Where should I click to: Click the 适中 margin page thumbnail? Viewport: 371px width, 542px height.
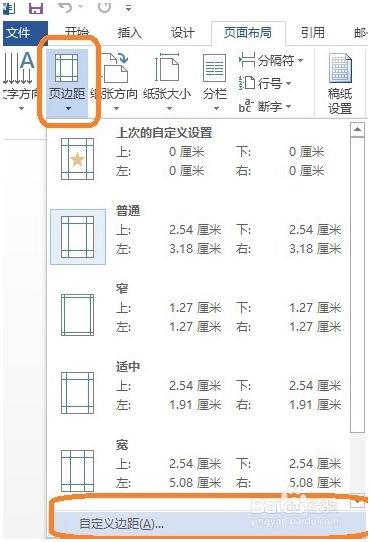tap(77, 393)
